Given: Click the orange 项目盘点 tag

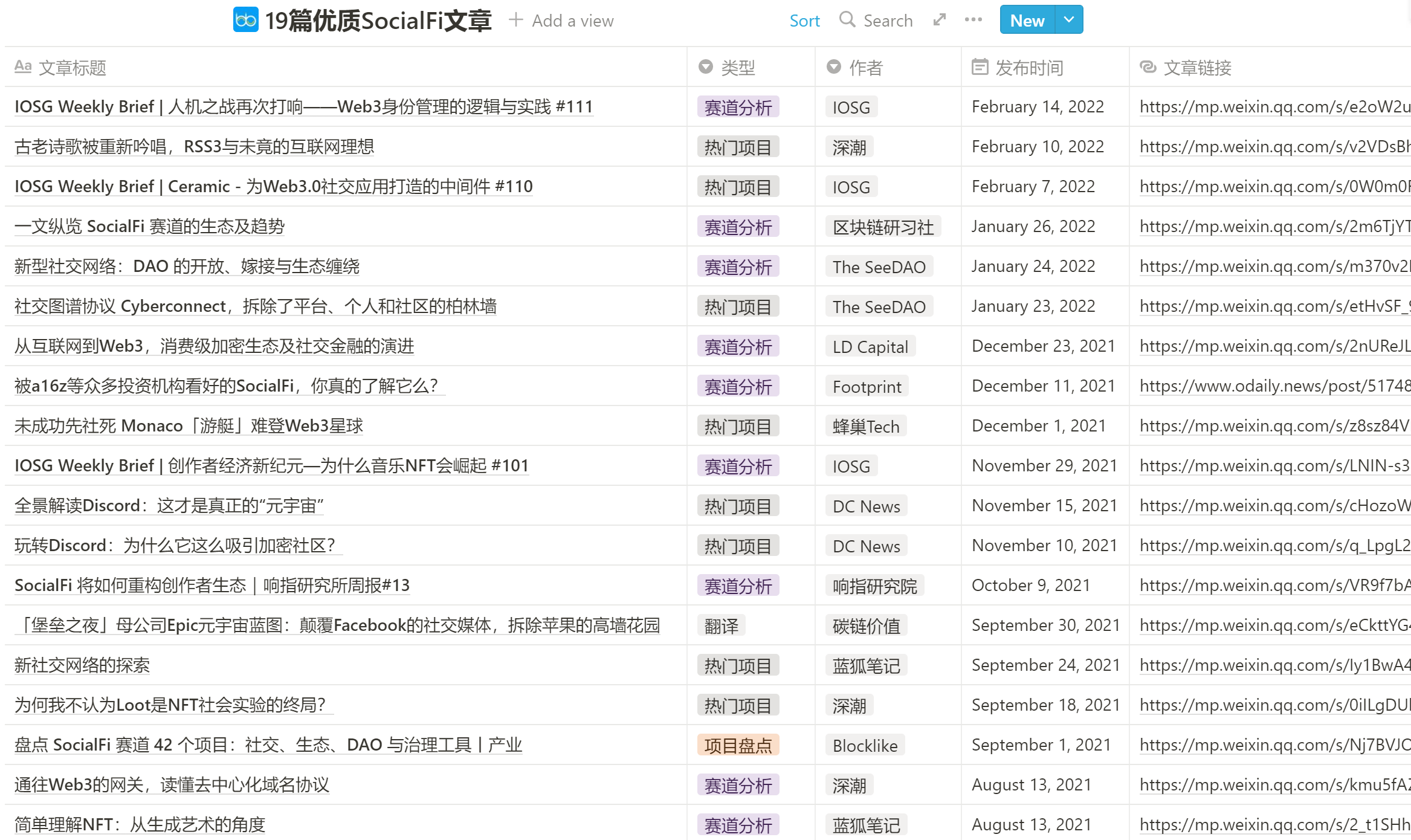Looking at the screenshot, I should point(738,745).
